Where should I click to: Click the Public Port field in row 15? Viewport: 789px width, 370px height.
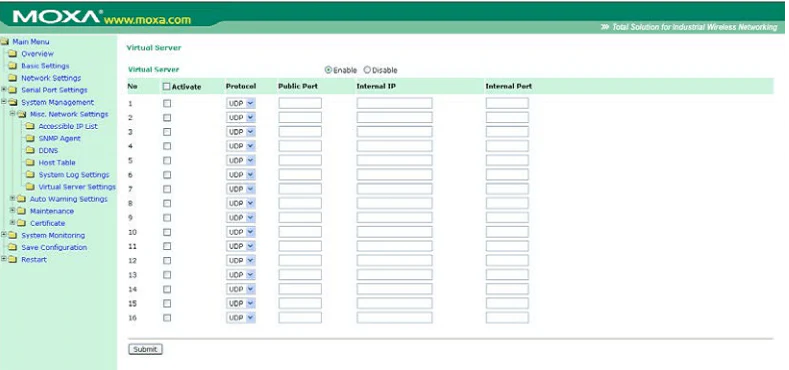pyautogui.click(x=300, y=304)
